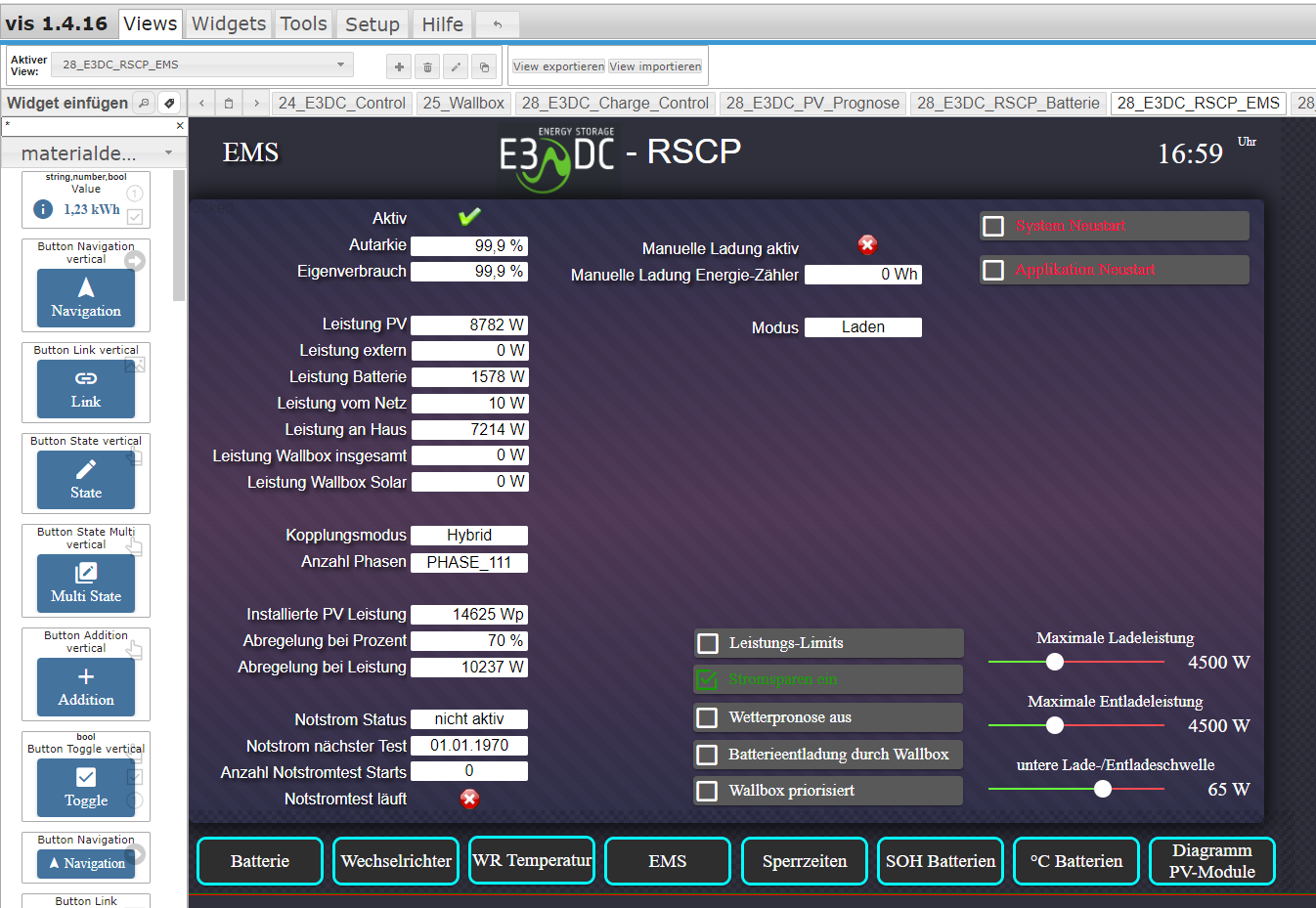Screen dimensions: 1316x908
Task: Go to previous view tab arrow
Action: point(201,103)
